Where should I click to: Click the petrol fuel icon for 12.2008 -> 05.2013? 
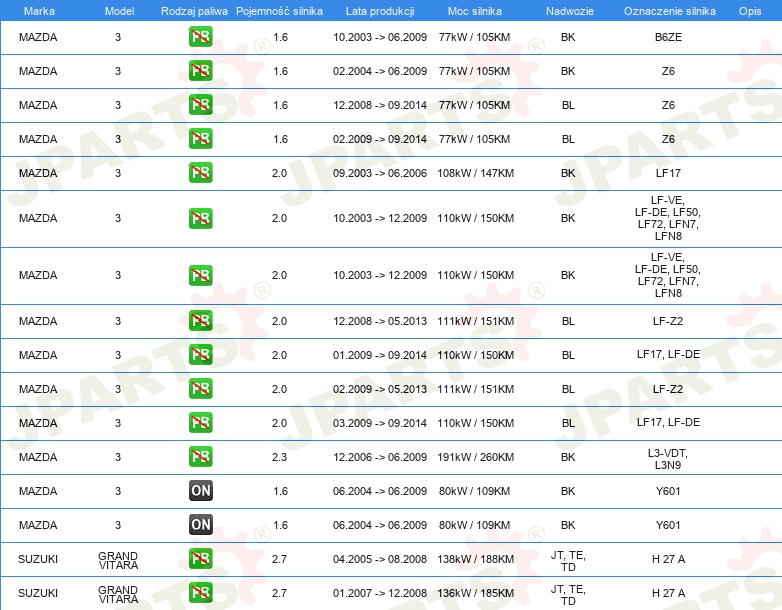[200, 321]
